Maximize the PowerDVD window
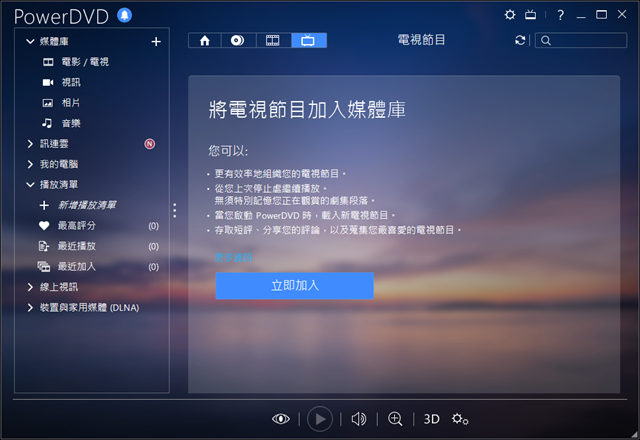Image resolution: width=640 pixels, height=440 pixels. click(x=601, y=15)
